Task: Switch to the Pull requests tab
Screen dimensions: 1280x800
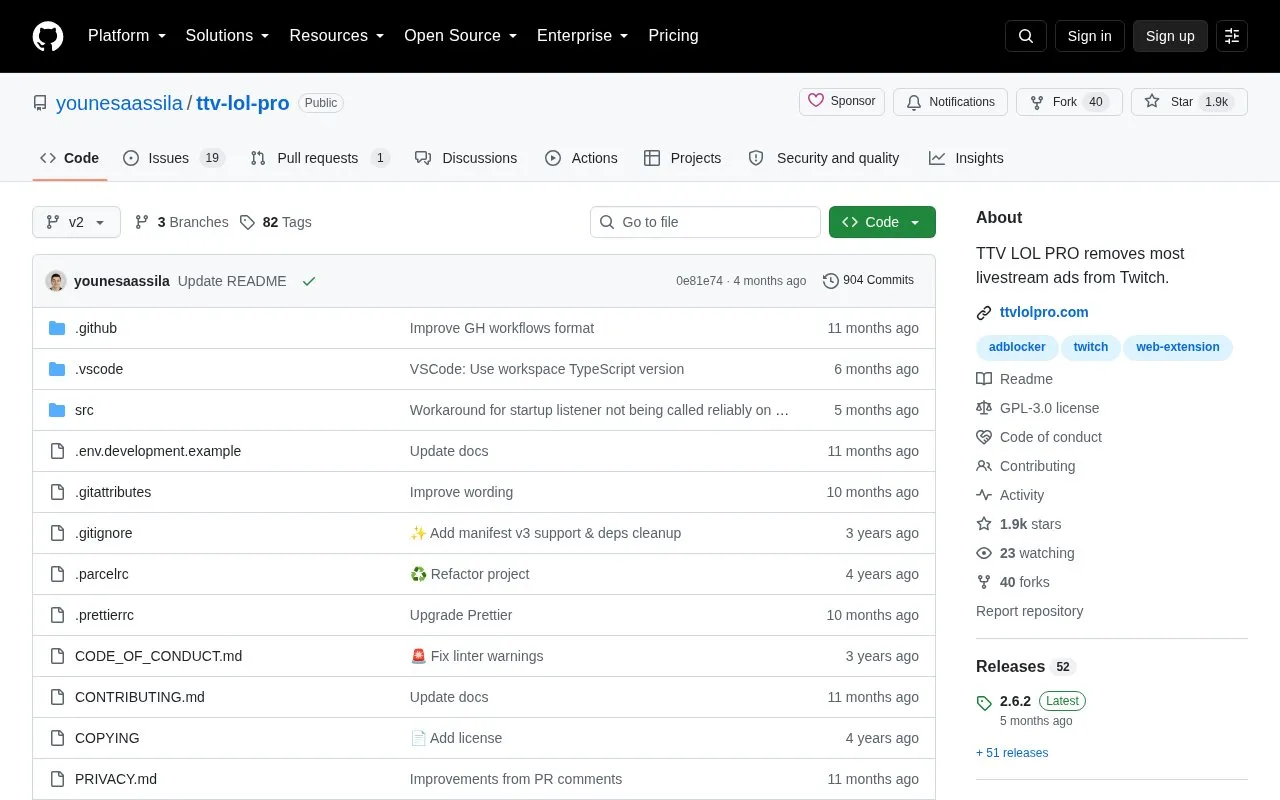Action: 319,158
